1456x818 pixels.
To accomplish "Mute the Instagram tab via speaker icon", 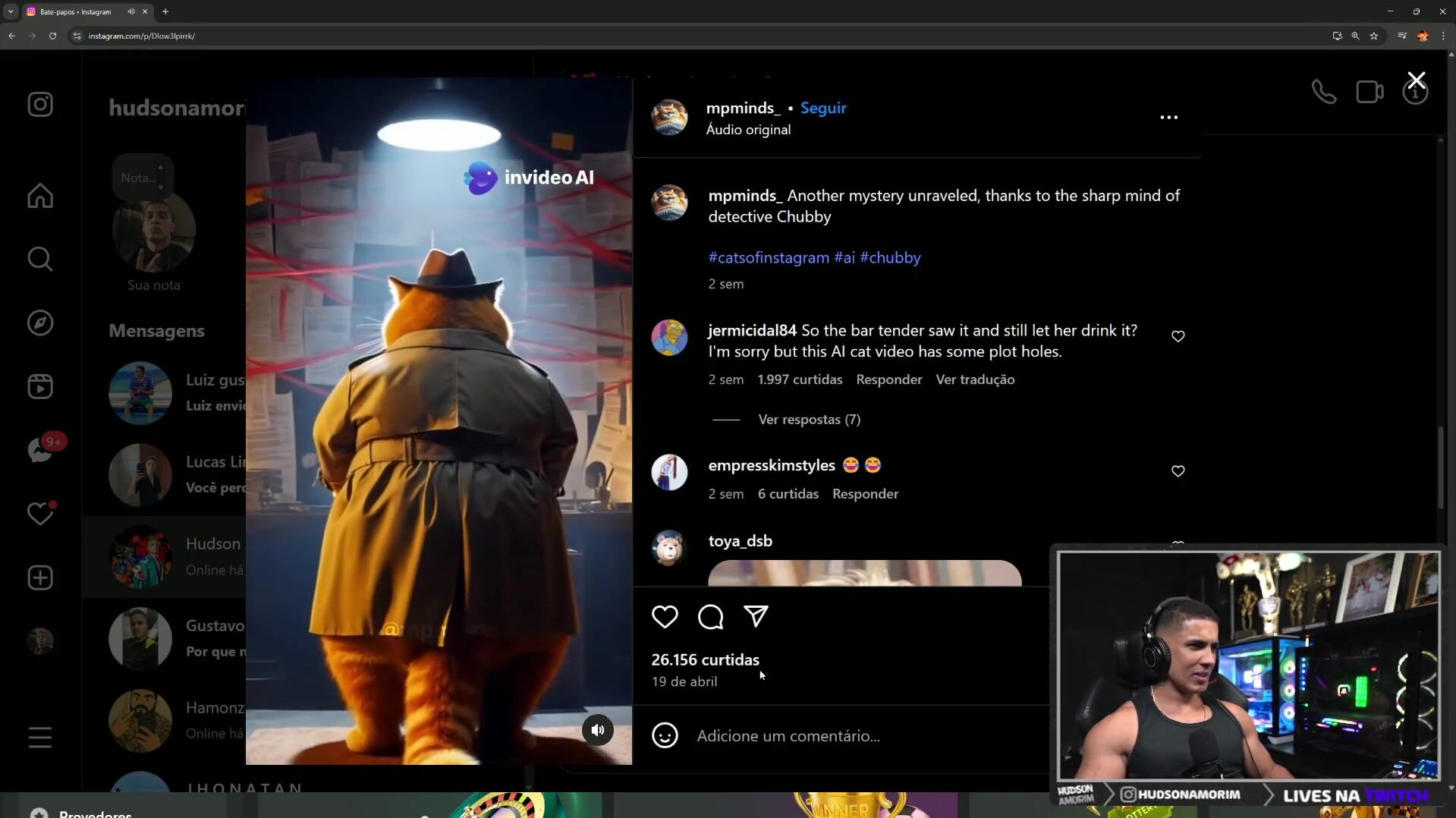I will point(131,11).
